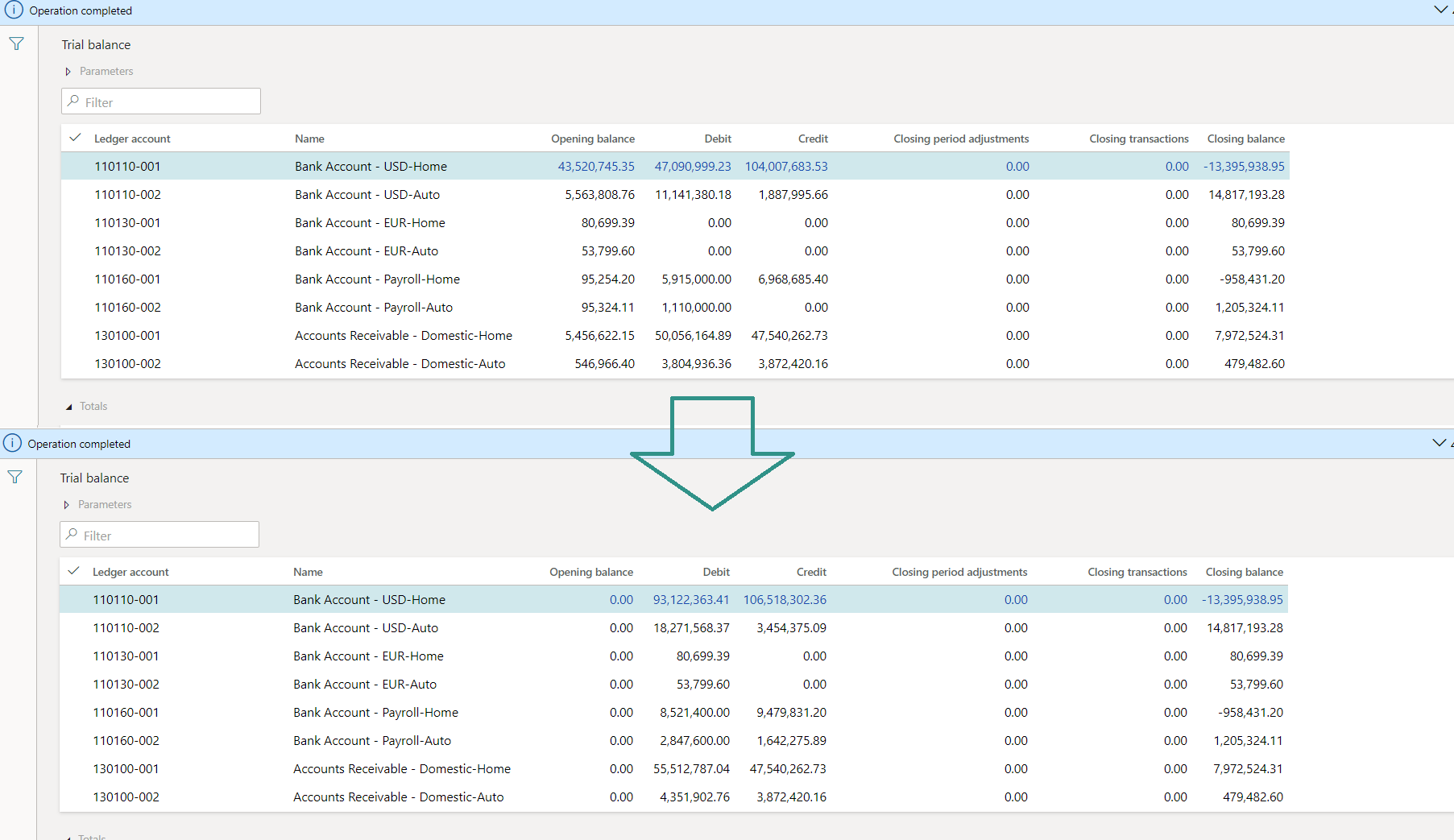Click info icon in lower Operation completed bar
This screenshot has height=840, width=1454.
(x=12, y=443)
